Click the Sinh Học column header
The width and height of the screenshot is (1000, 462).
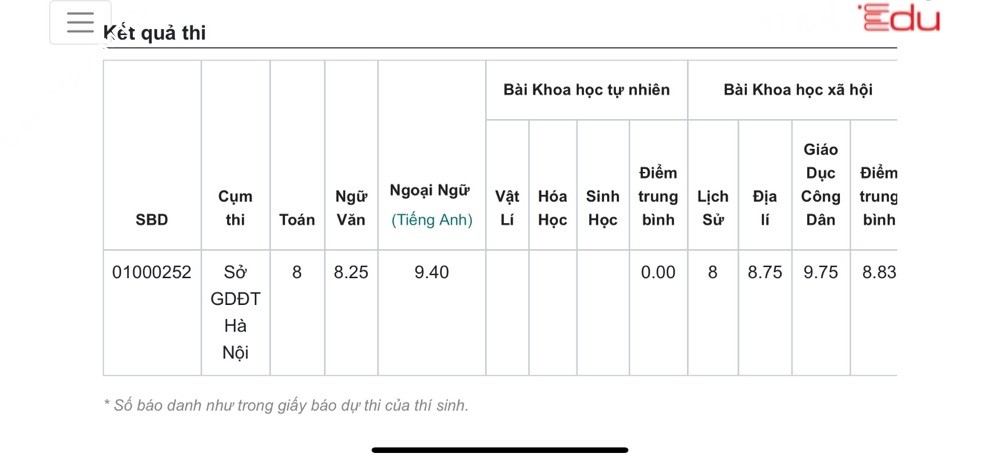602,208
